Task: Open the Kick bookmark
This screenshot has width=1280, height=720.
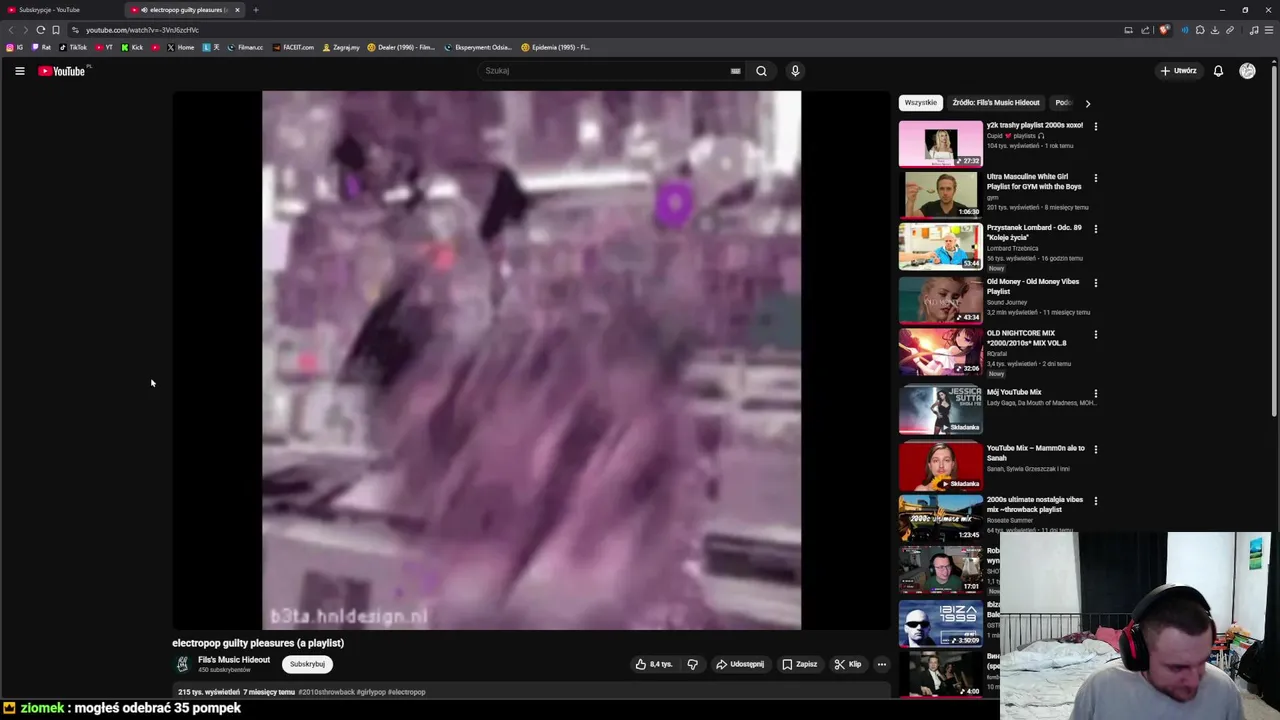Action: (x=132, y=47)
